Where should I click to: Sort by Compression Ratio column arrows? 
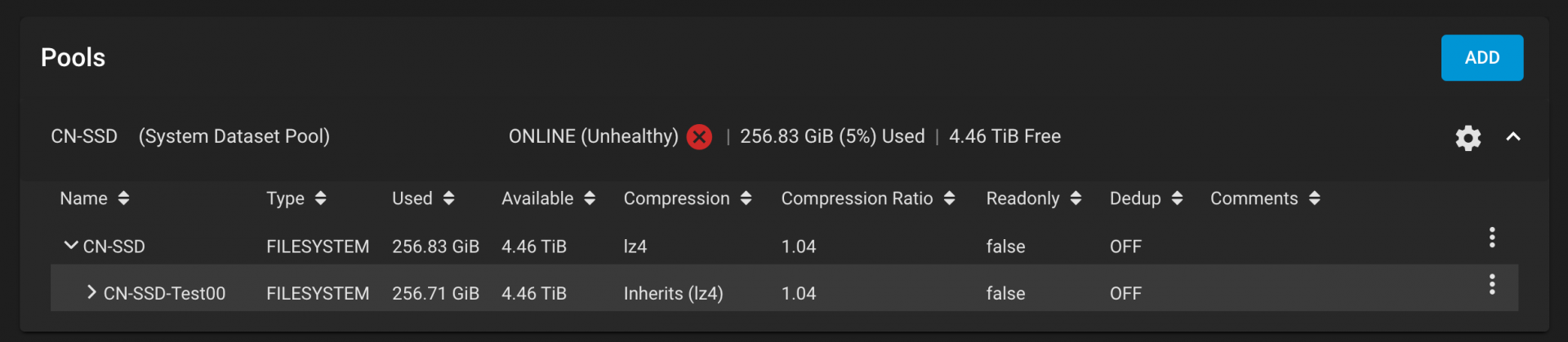(x=949, y=198)
